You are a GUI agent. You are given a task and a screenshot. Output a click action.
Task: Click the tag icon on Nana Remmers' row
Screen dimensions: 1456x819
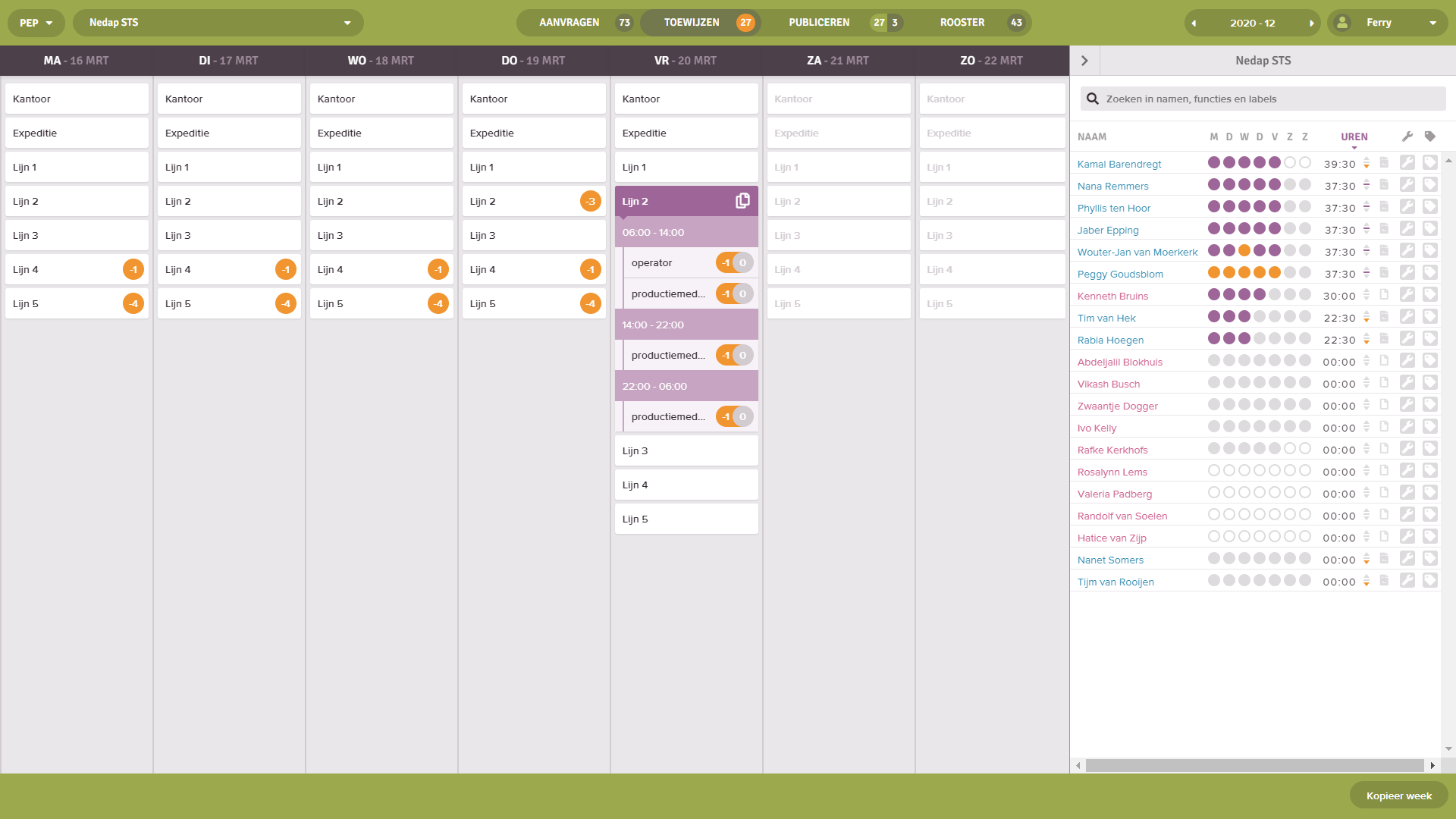pyautogui.click(x=1431, y=186)
